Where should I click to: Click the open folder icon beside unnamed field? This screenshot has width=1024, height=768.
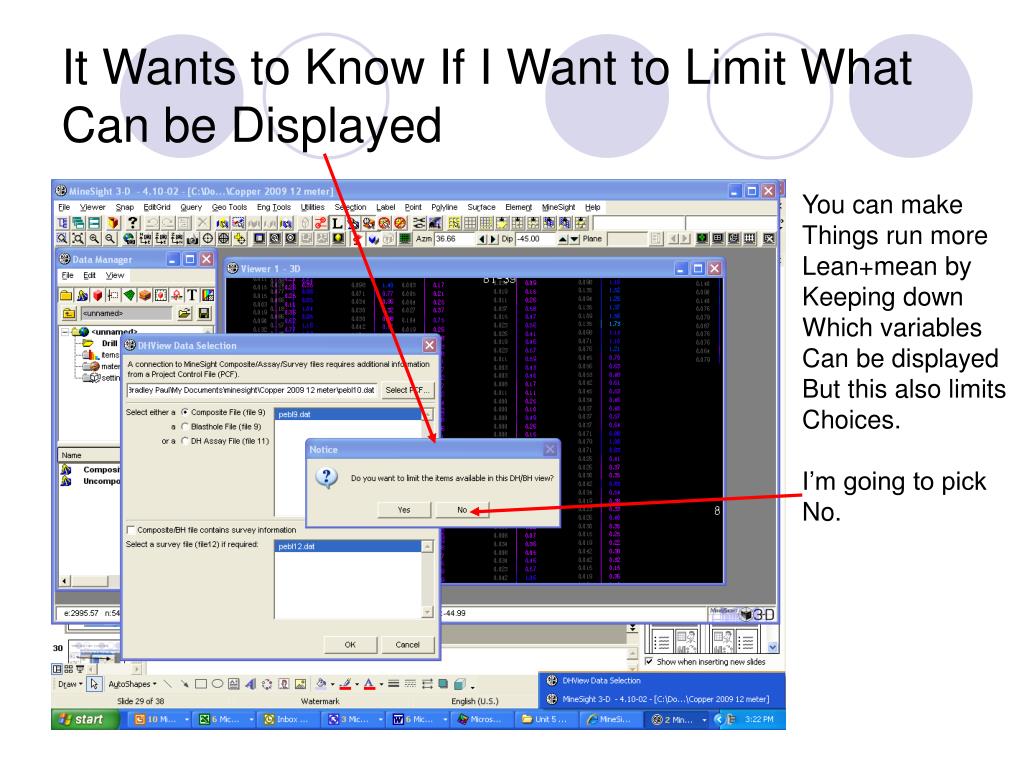click(x=185, y=313)
